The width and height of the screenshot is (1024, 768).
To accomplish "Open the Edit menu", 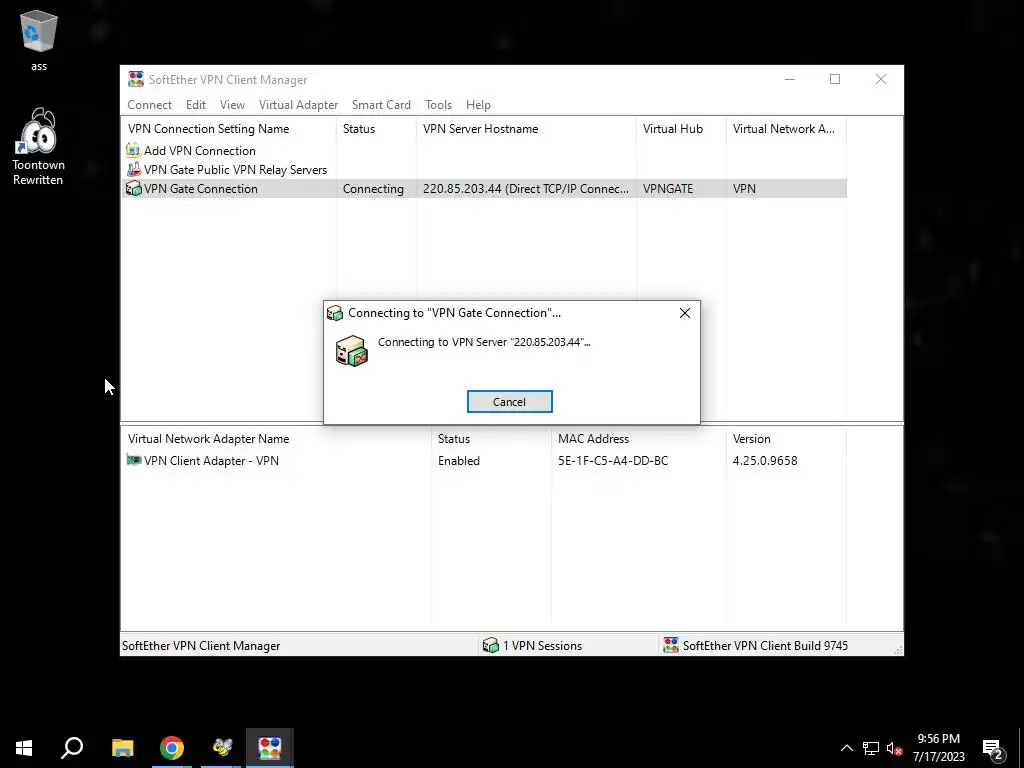I will click(196, 104).
